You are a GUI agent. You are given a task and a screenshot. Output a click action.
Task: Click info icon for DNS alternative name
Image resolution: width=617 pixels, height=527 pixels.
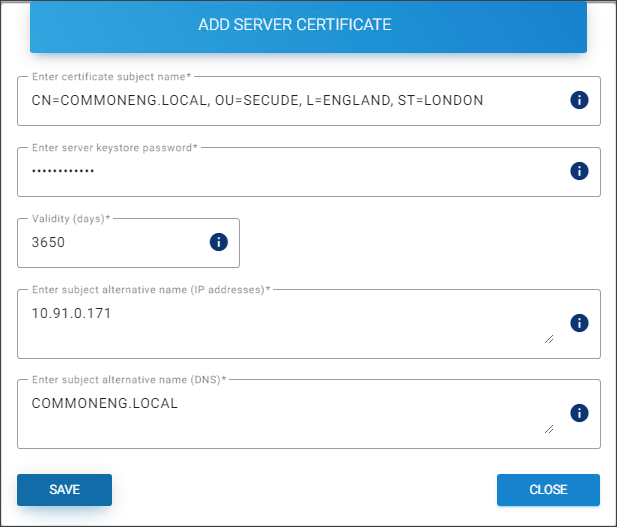click(579, 413)
